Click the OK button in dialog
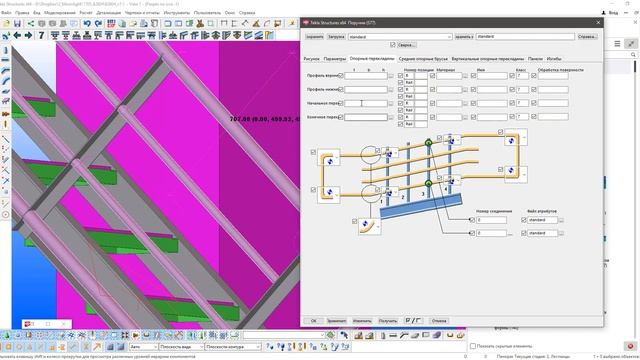640x360 pixels. (313, 321)
